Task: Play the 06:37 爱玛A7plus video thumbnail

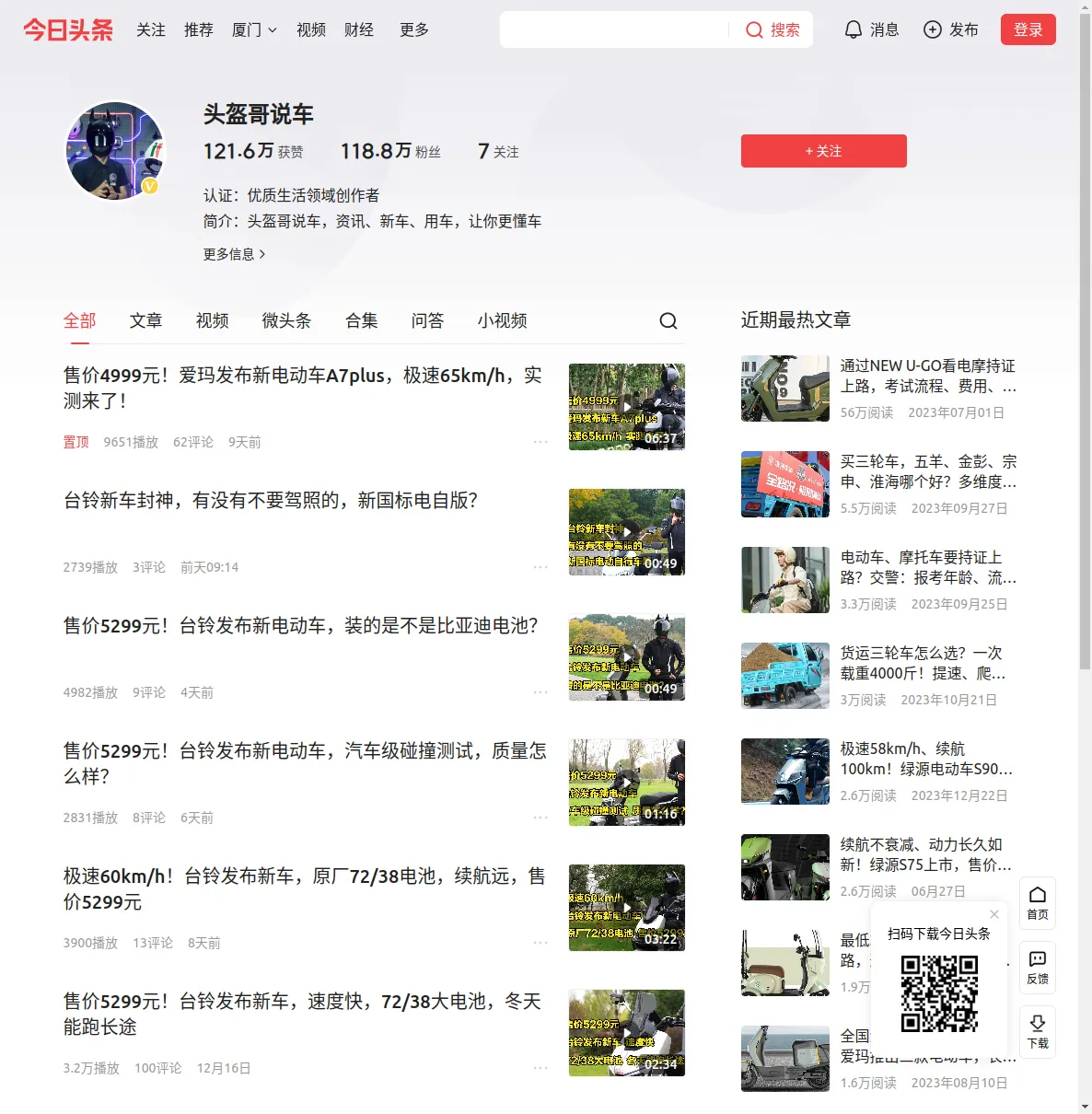Action: click(627, 407)
